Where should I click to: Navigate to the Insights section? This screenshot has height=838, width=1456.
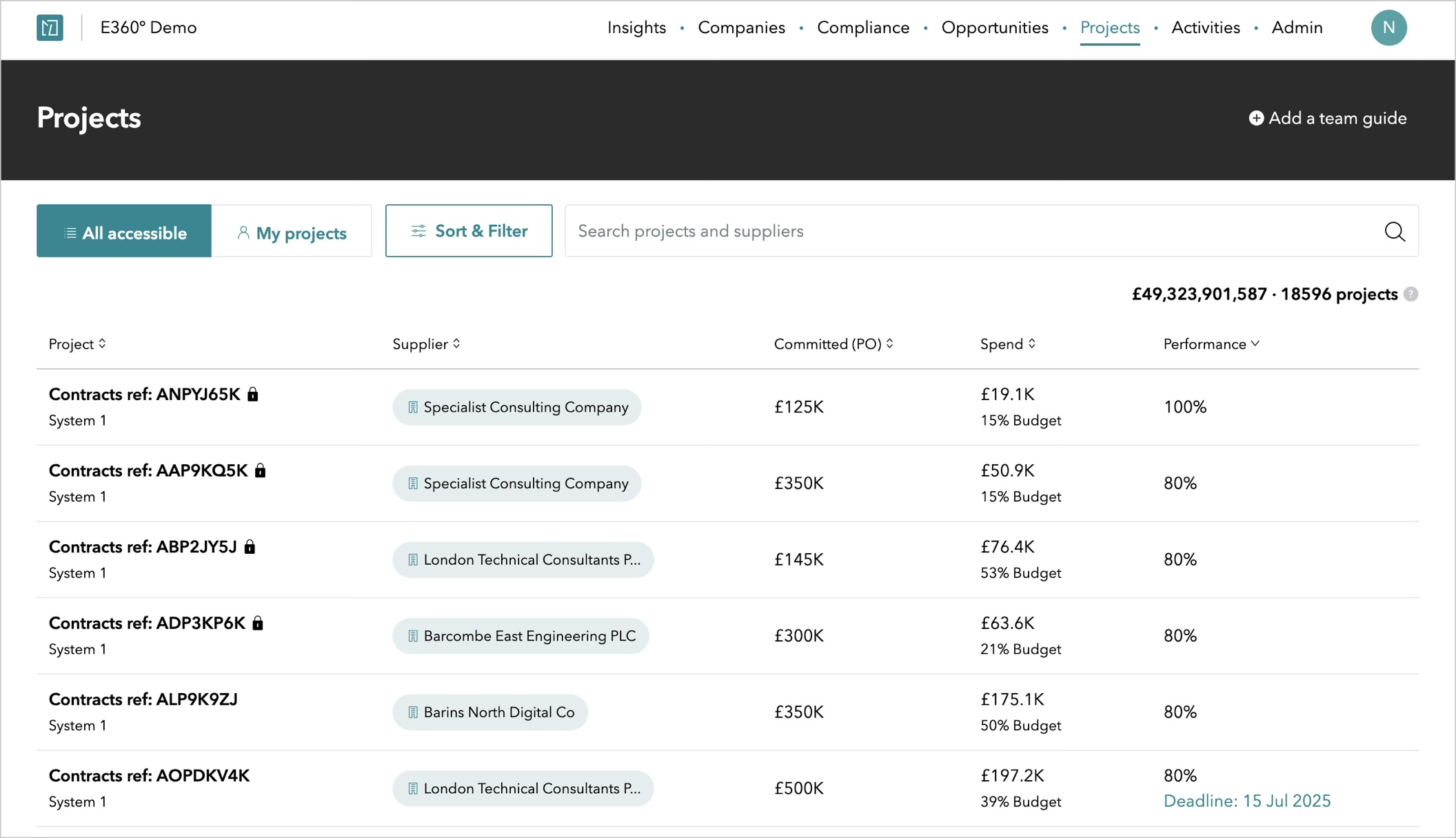(x=636, y=28)
